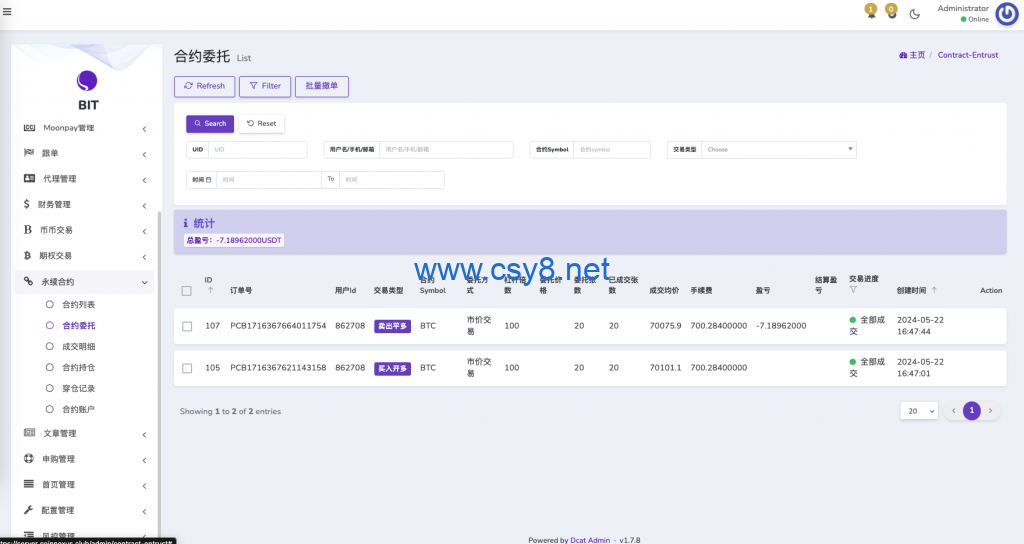Viewport: 1024px width, 544px height.
Task: Click the Refresh button
Action: (204, 86)
